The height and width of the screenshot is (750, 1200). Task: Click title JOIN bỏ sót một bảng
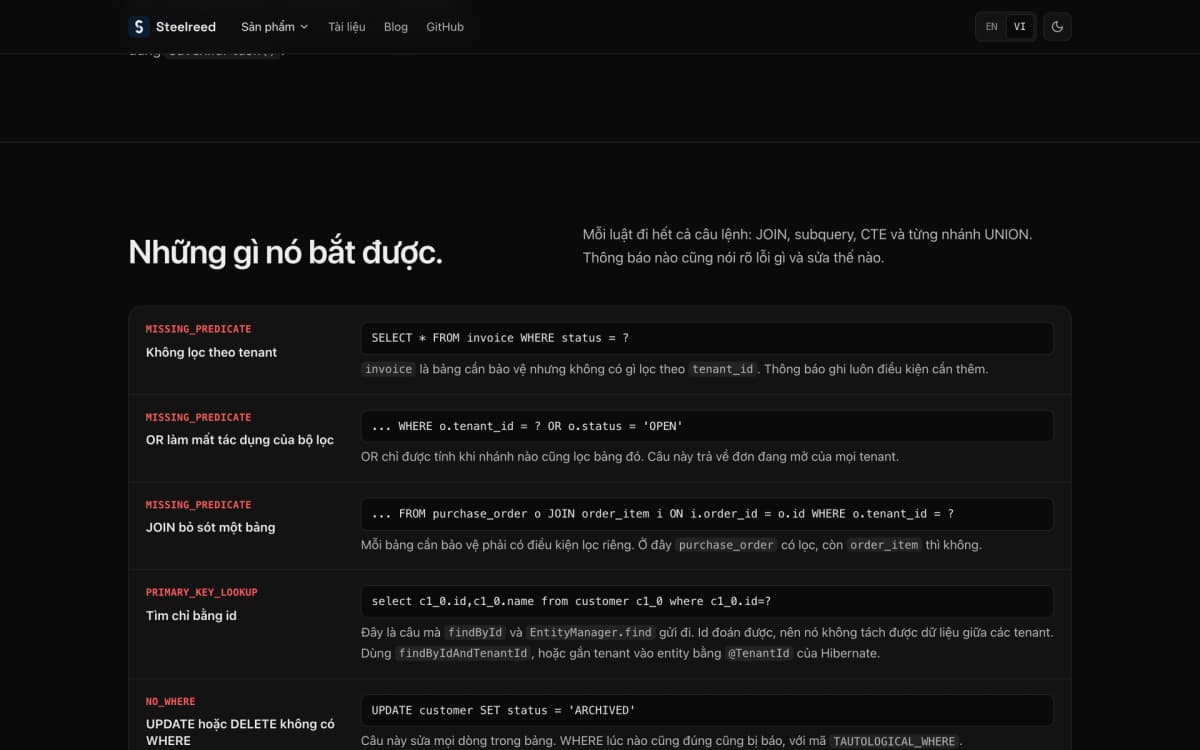(x=210, y=527)
